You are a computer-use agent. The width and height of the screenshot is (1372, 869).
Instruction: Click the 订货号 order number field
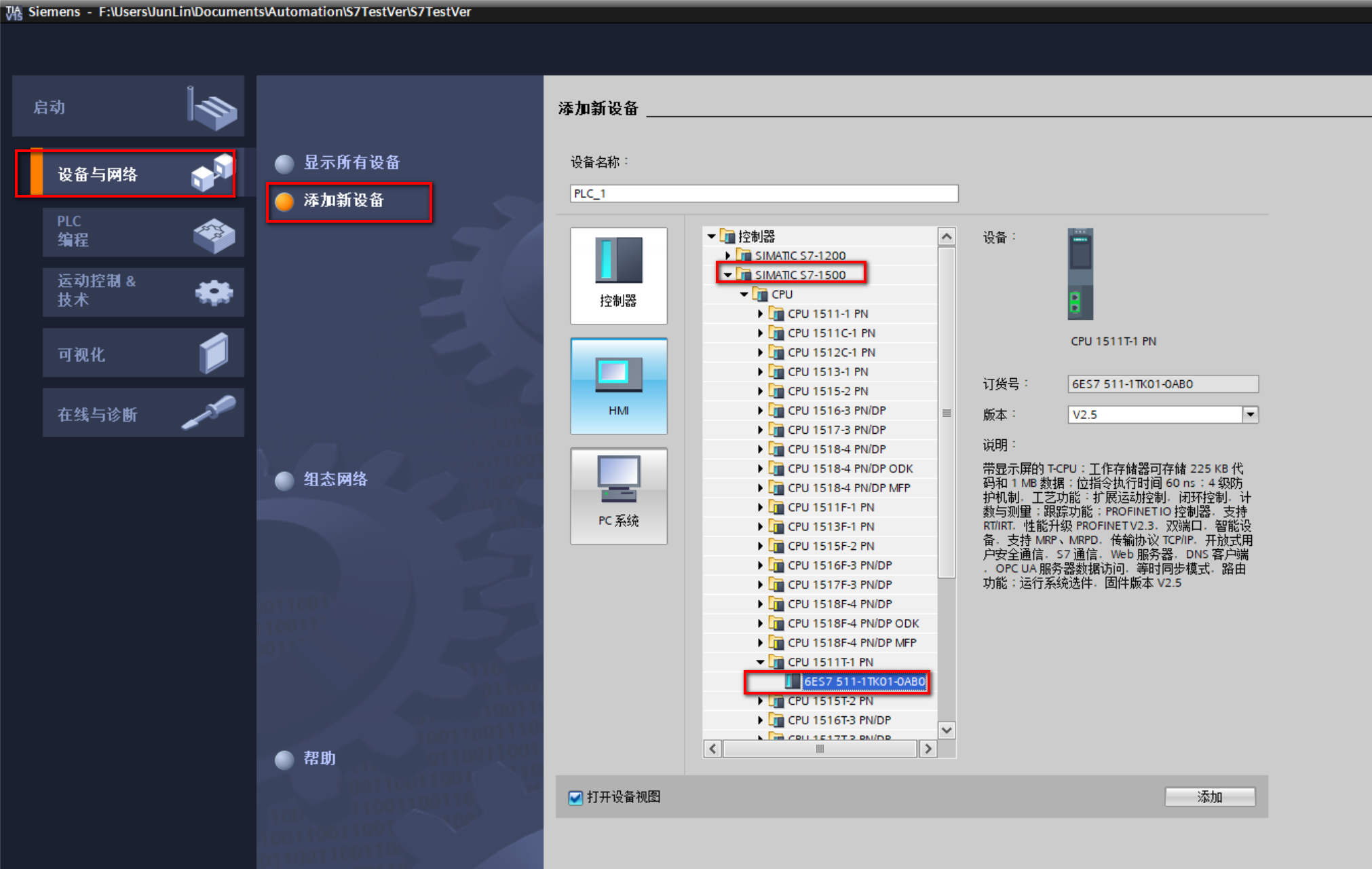click(x=1163, y=384)
